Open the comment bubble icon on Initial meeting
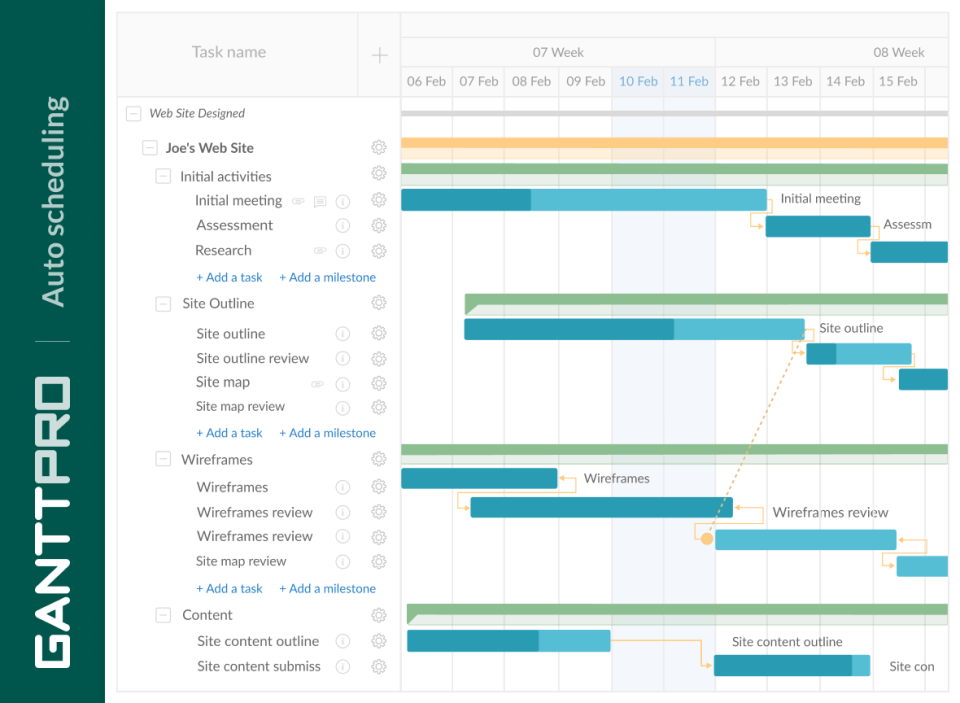 click(x=319, y=200)
